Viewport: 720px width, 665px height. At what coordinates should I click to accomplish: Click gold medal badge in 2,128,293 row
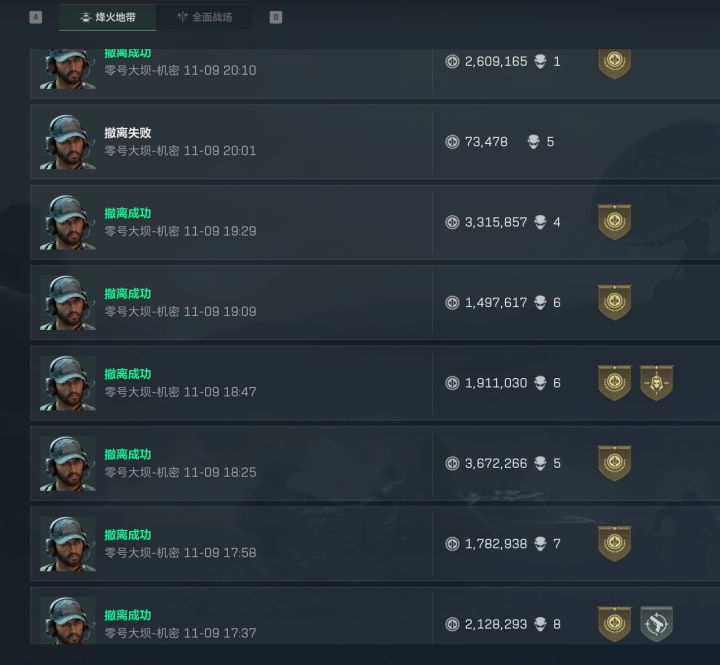[614, 624]
